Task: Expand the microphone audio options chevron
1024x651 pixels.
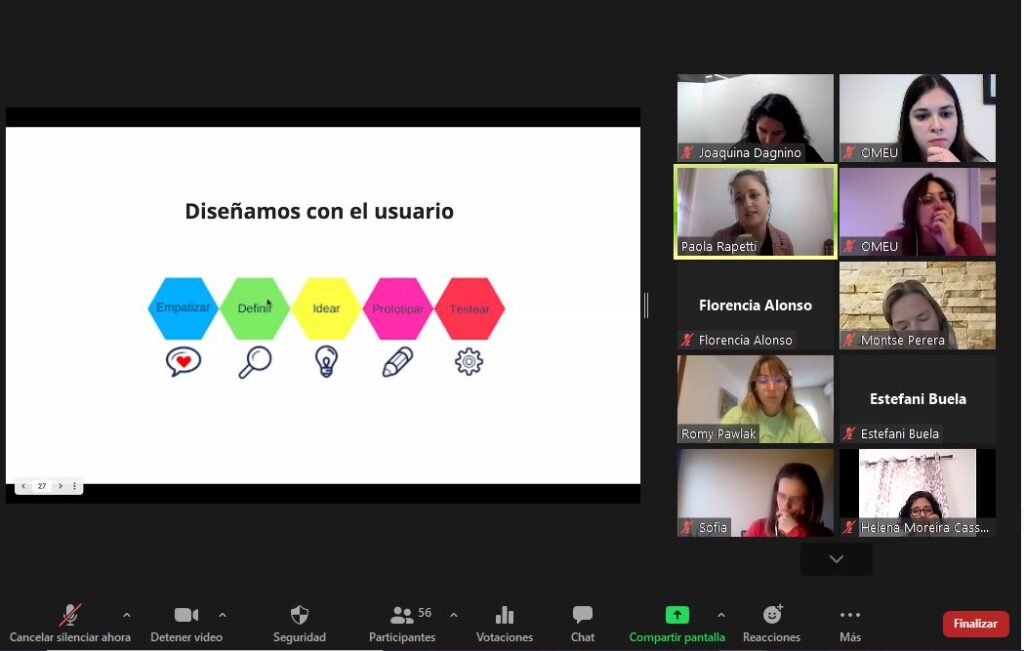Action: [x=127, y=616]
